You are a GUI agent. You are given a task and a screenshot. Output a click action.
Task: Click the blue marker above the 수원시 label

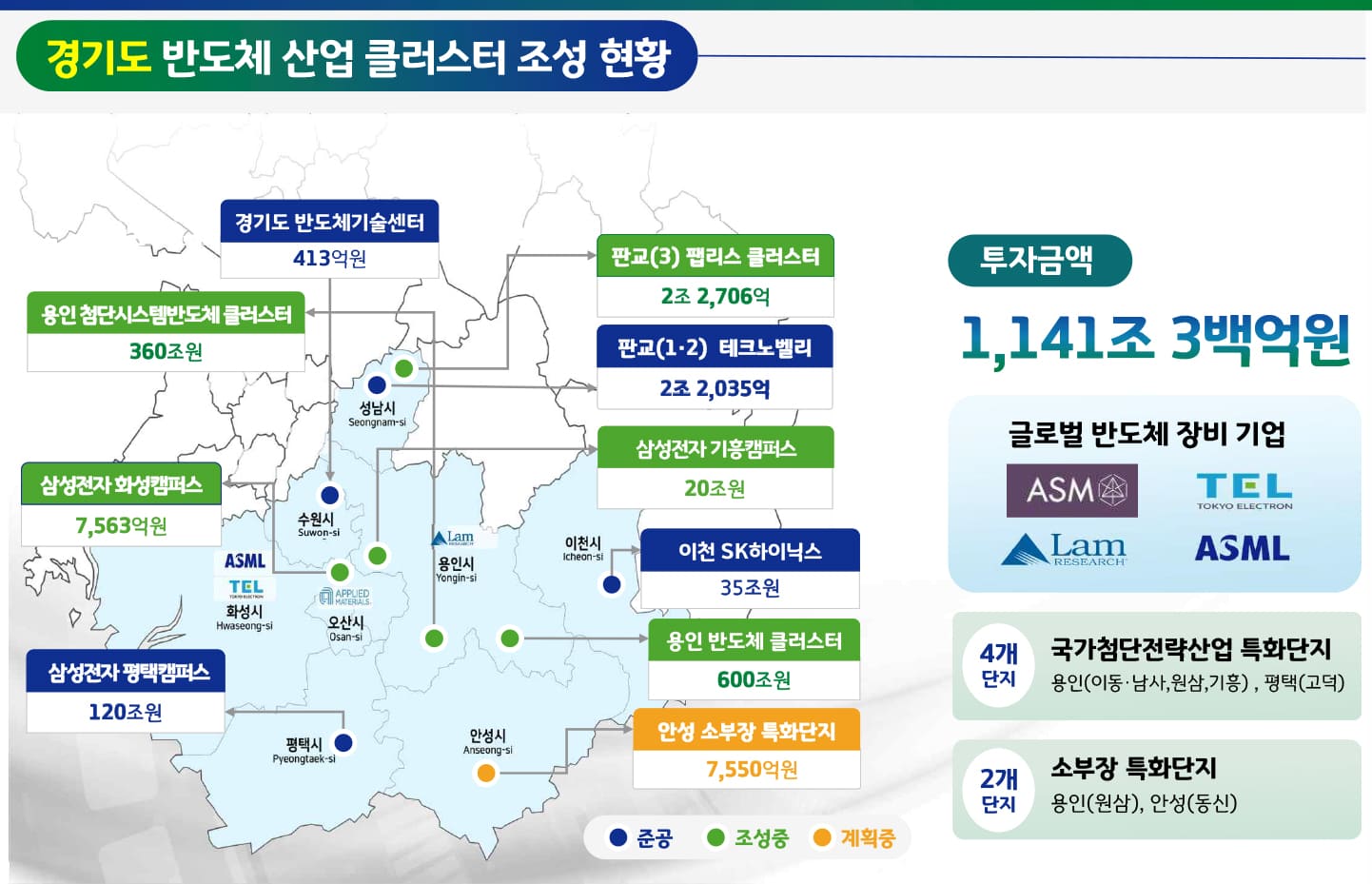point(330,495)
